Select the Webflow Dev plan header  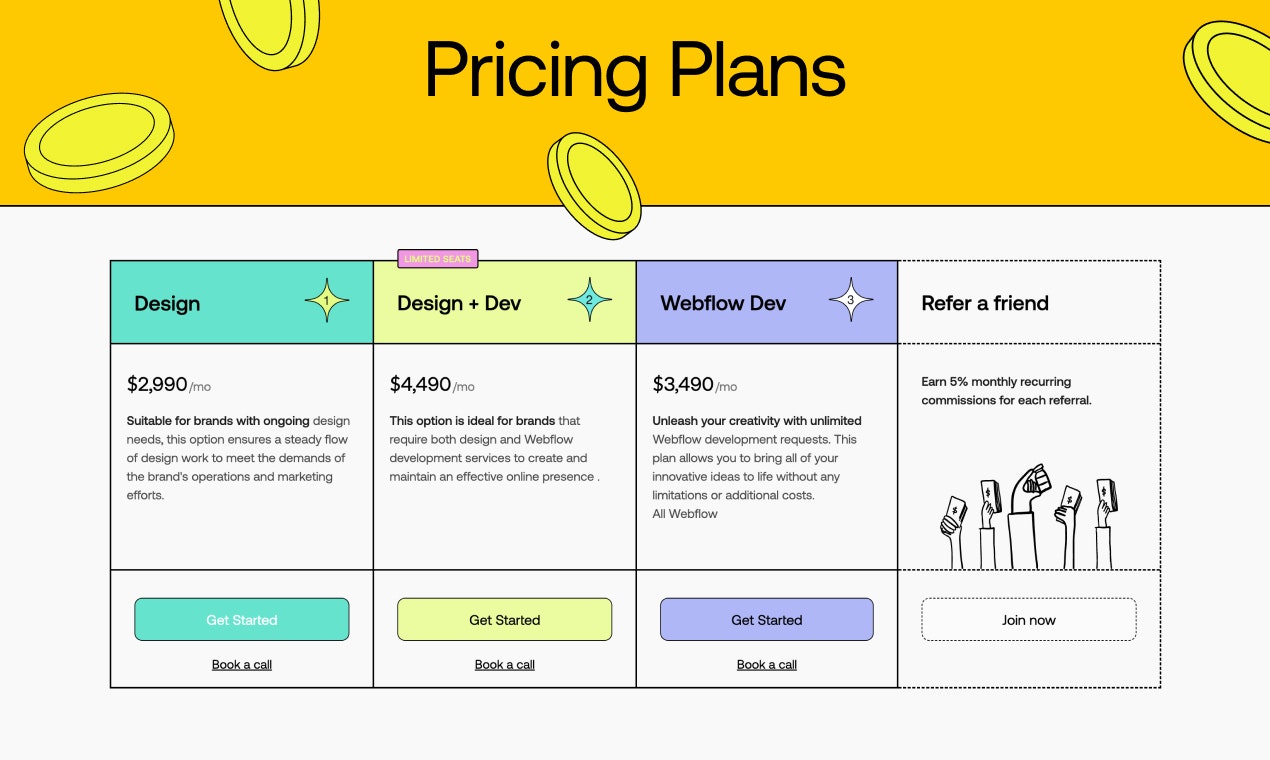[767, 302]
